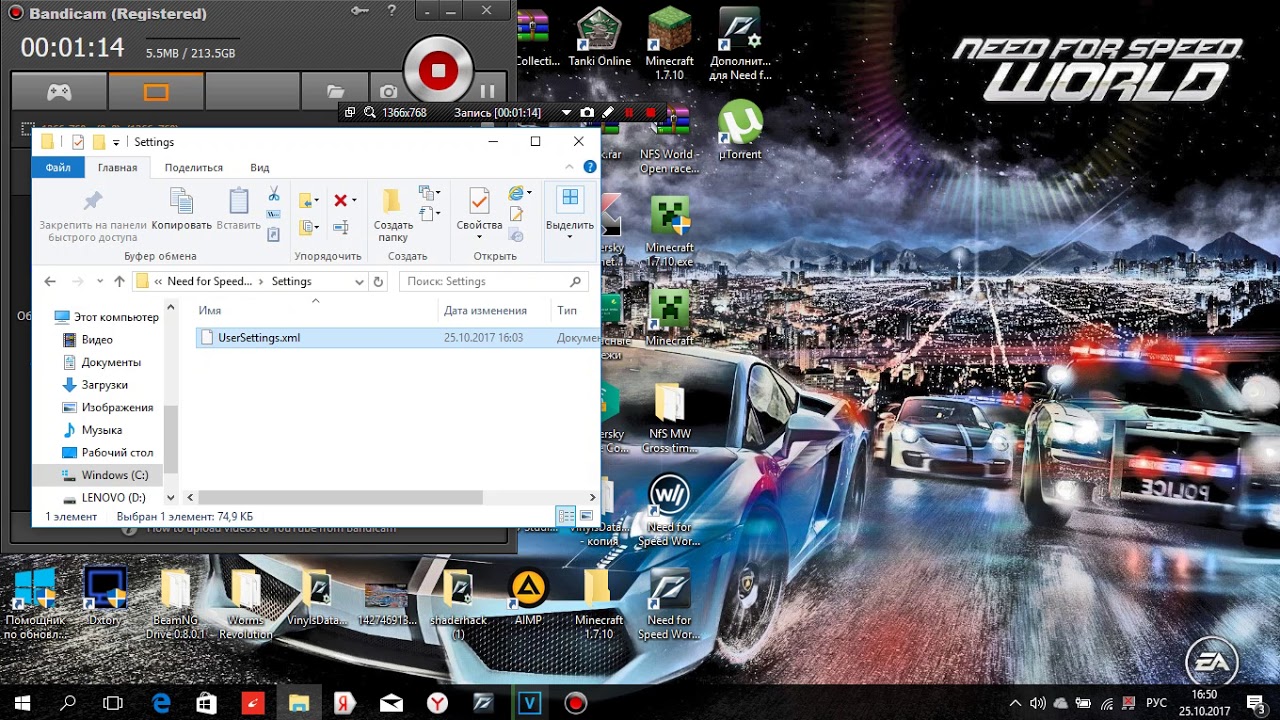1280x720 pixels.
Task: Open Документы in navigation pane
Action: tap(101, 362)
